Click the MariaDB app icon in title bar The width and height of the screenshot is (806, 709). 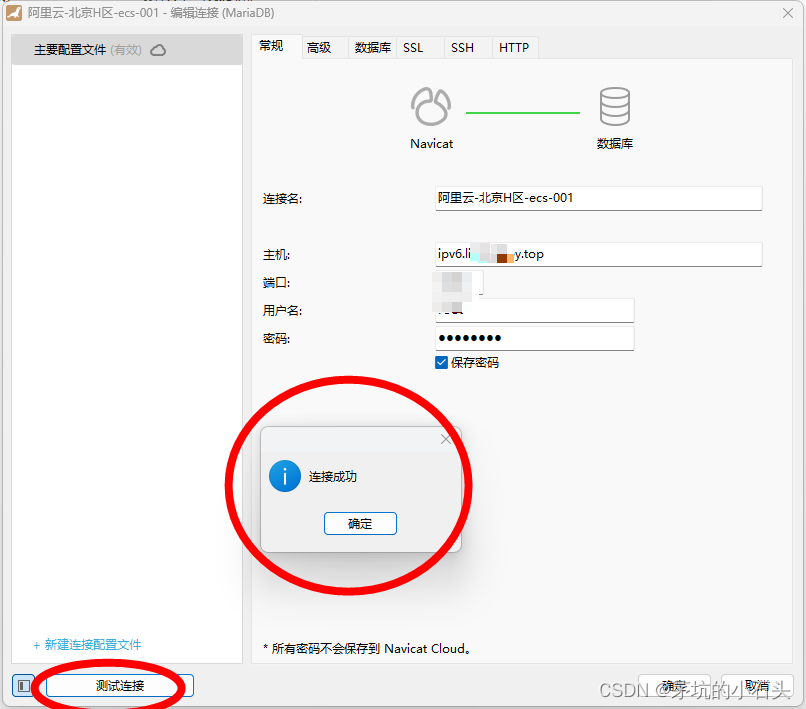tap(14, 13)
